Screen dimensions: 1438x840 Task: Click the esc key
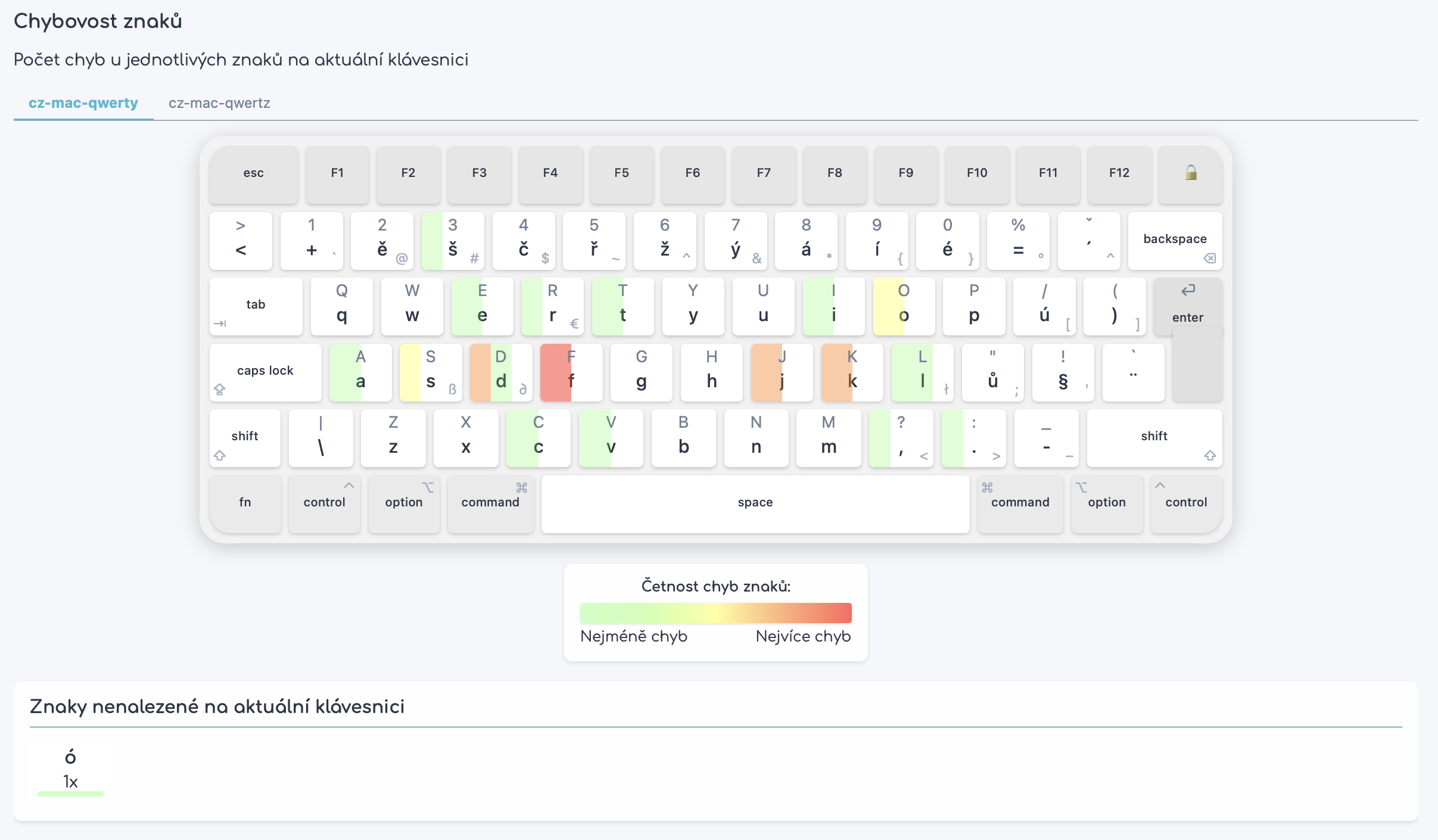(253, 173)
